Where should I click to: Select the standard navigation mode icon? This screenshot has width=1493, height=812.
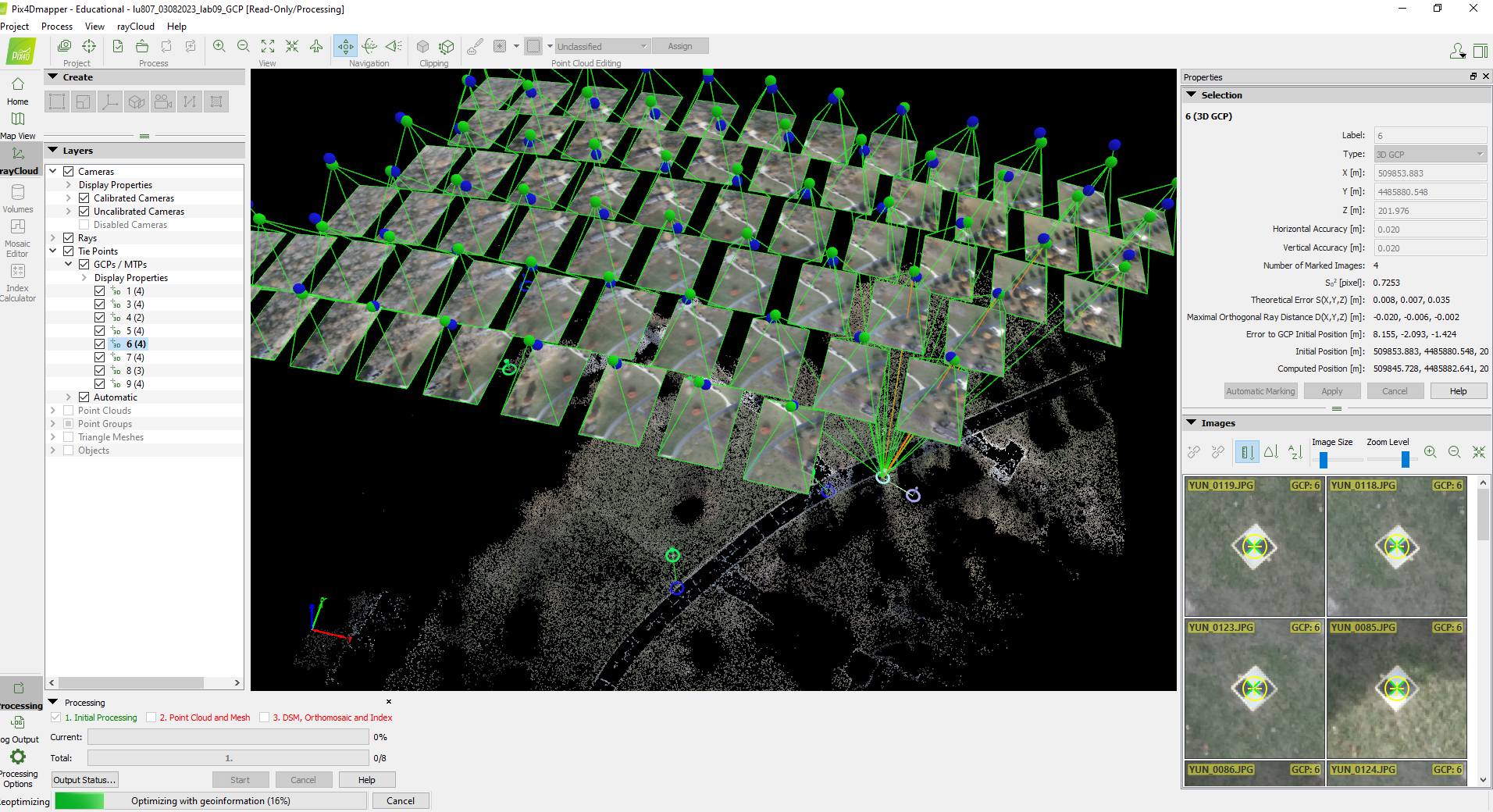[x=345, y=46]
